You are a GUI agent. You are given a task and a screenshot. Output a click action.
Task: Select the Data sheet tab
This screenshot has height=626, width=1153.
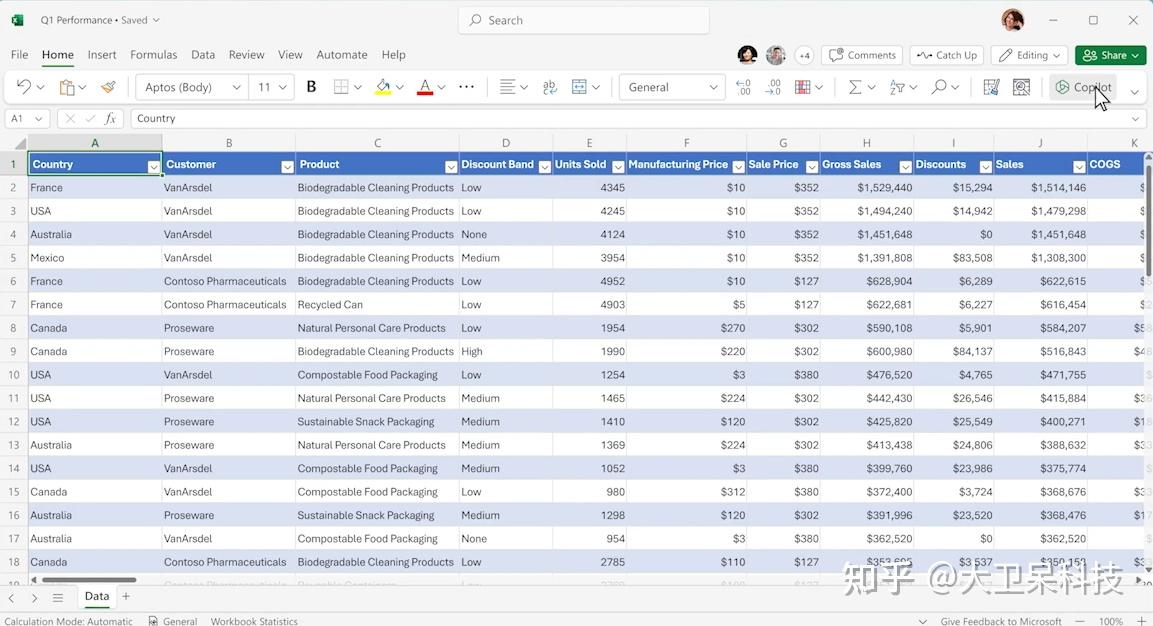[96, 597]
